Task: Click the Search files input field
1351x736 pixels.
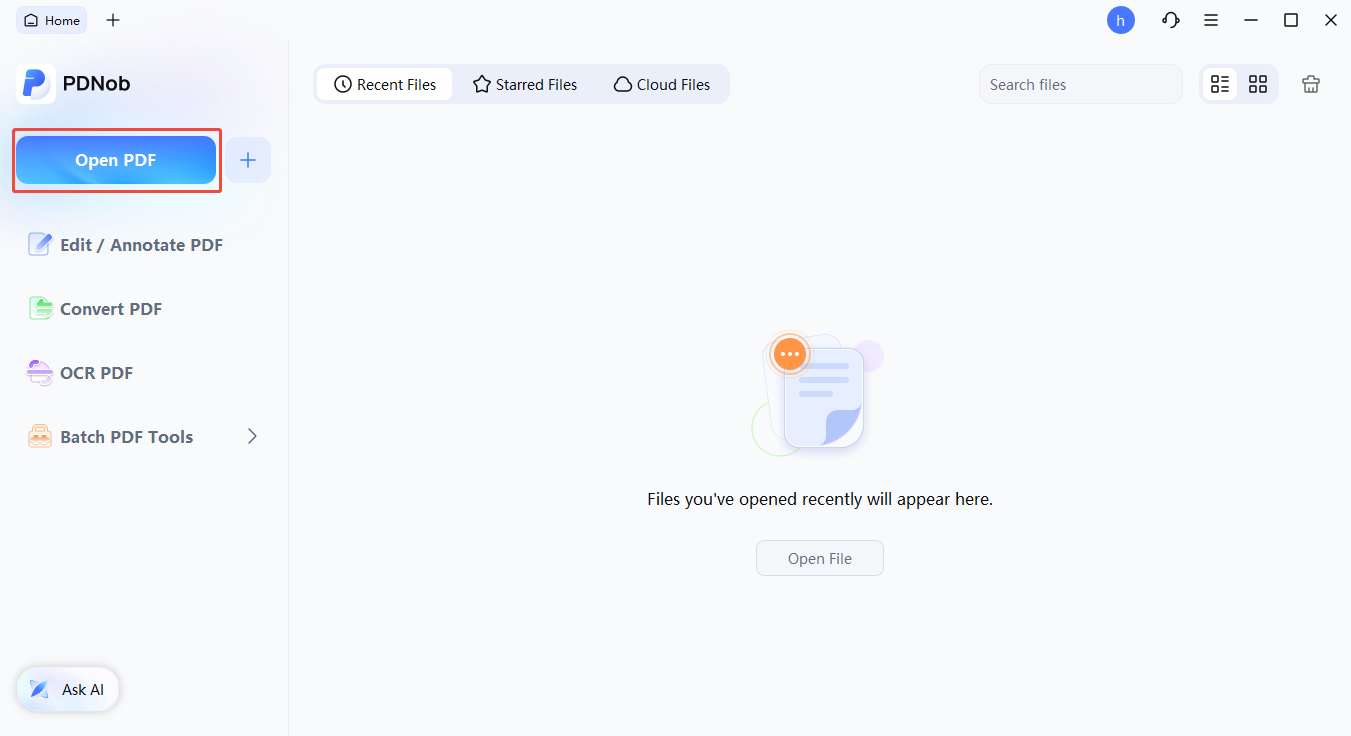Action: click(1080, 85)
